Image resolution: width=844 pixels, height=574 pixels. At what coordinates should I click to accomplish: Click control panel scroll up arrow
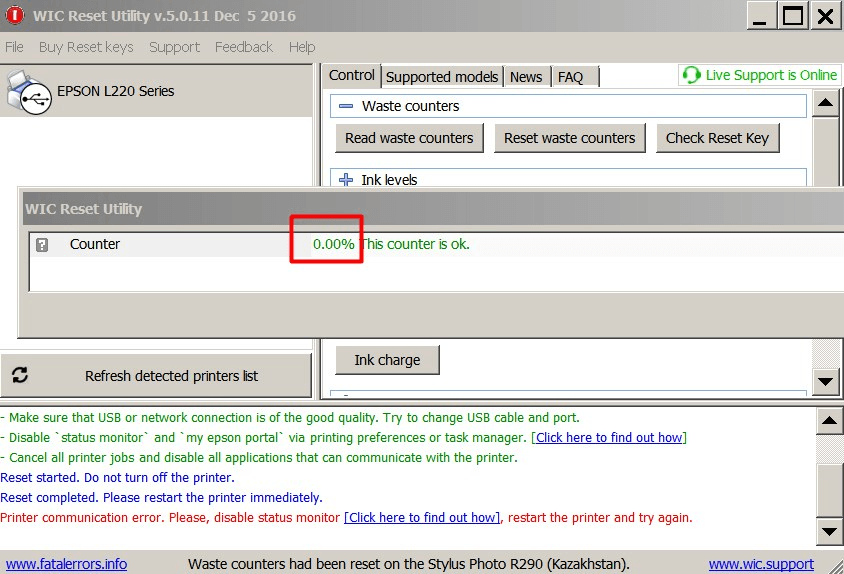click(825, 103)
